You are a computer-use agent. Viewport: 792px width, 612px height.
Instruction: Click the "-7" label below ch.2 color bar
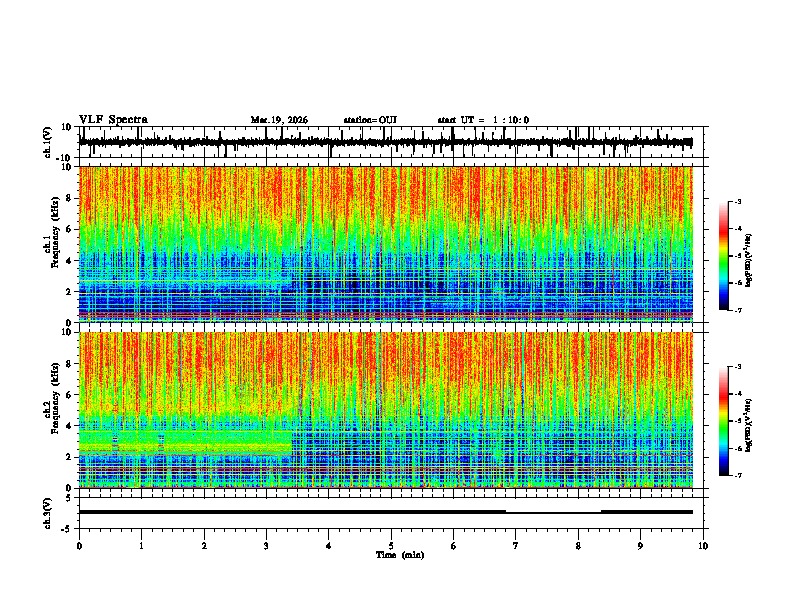pyautogui.click(x=738, y=475)
